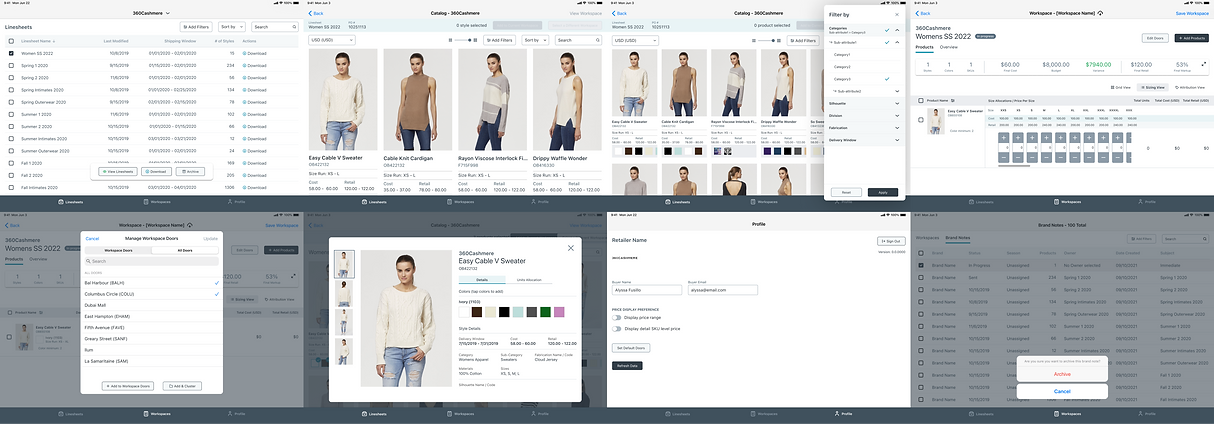The height and width of the screenshot is (424, 1214).
Task: Toggle the select-all checkbox in Linesheet Name header
Action: click(12, 41)
